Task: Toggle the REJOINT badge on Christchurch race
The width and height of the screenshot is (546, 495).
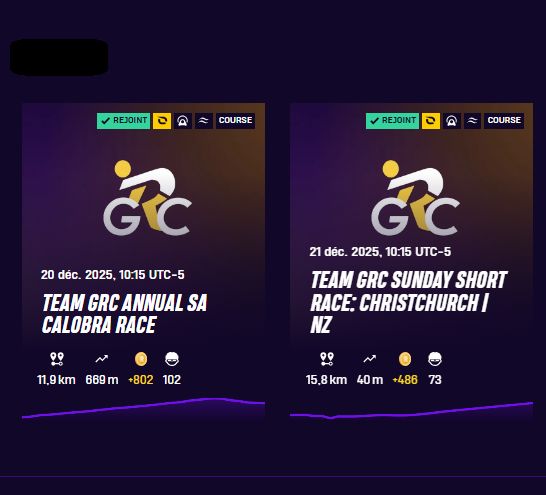Action: click(x=392, y=121)
